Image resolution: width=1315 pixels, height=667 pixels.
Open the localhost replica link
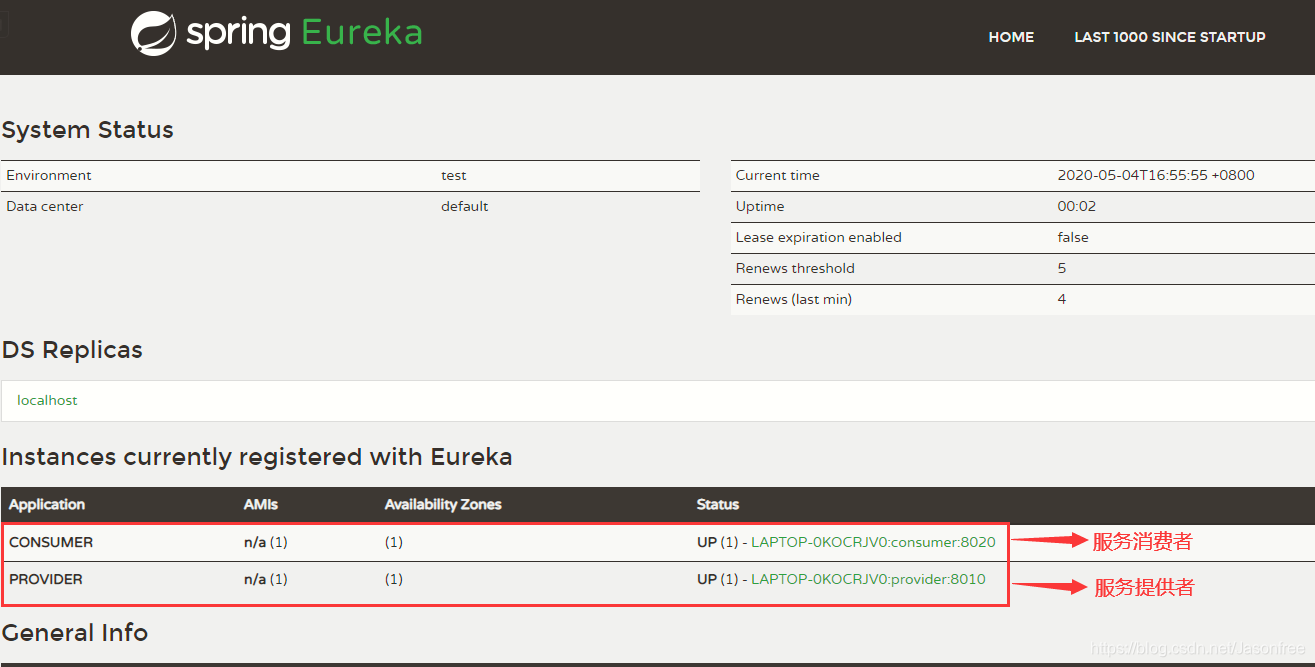47,400
